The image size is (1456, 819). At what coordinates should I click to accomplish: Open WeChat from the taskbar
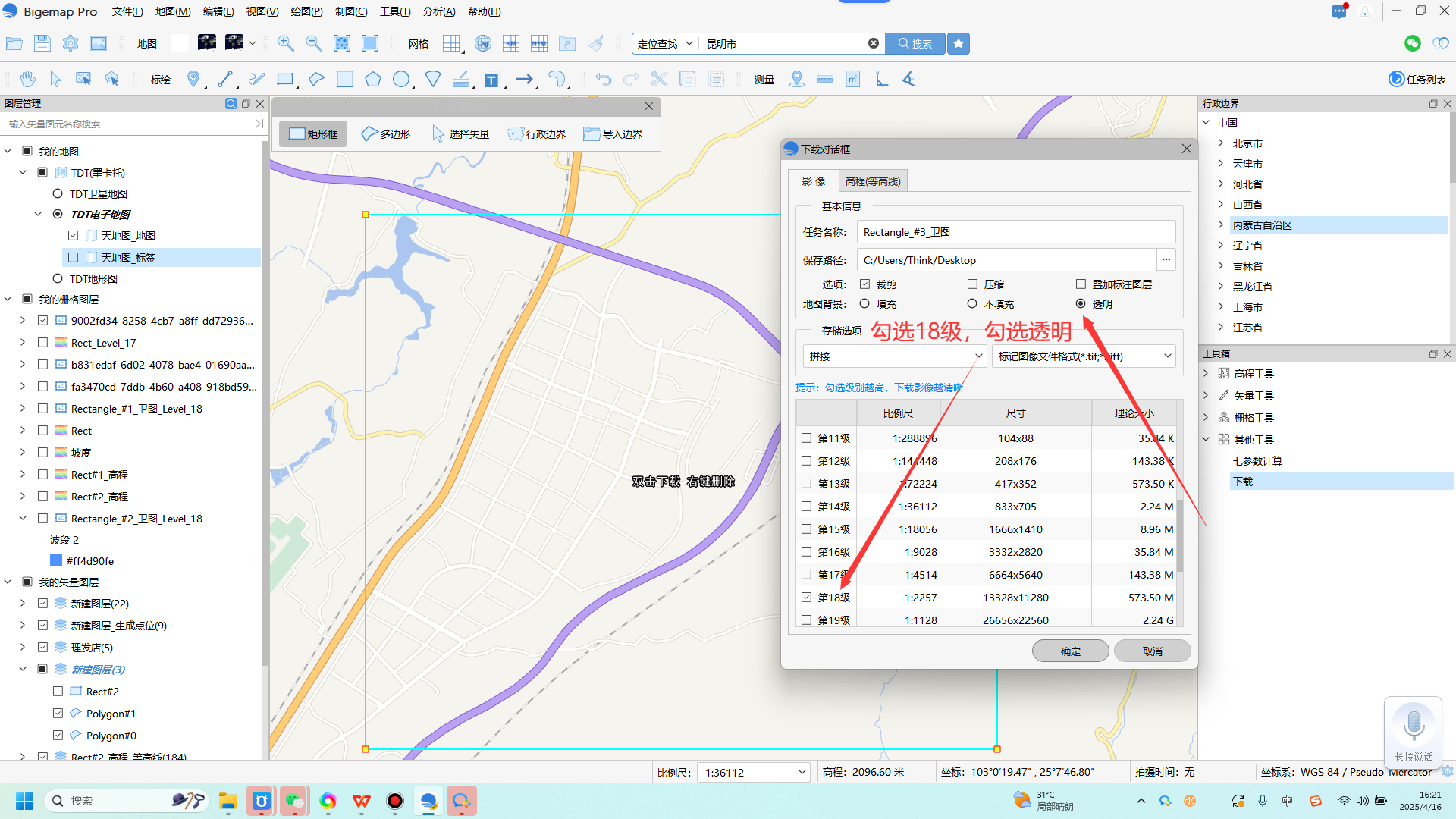[294, 801]
